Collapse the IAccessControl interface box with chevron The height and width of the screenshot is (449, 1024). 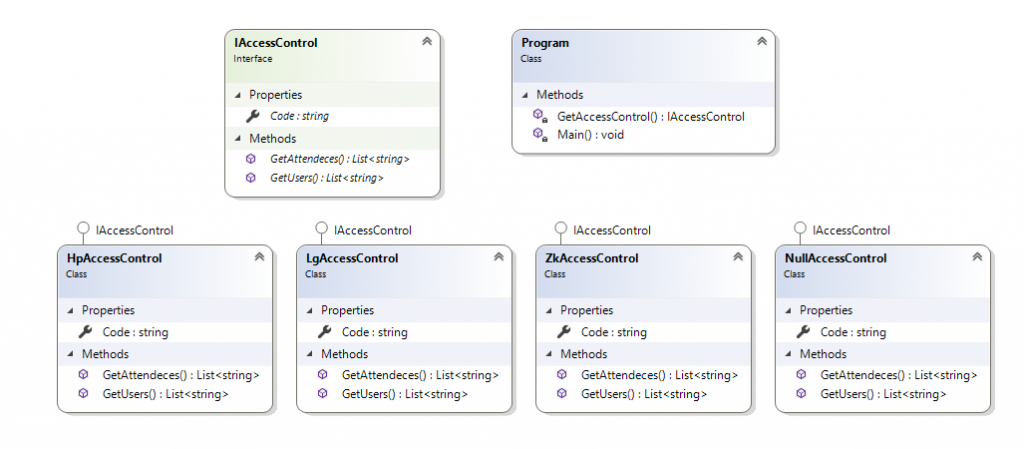tap(426, 41)
